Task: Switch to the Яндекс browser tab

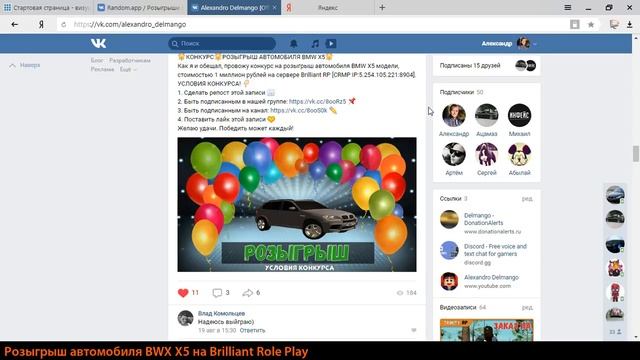Action: [327, 7]
